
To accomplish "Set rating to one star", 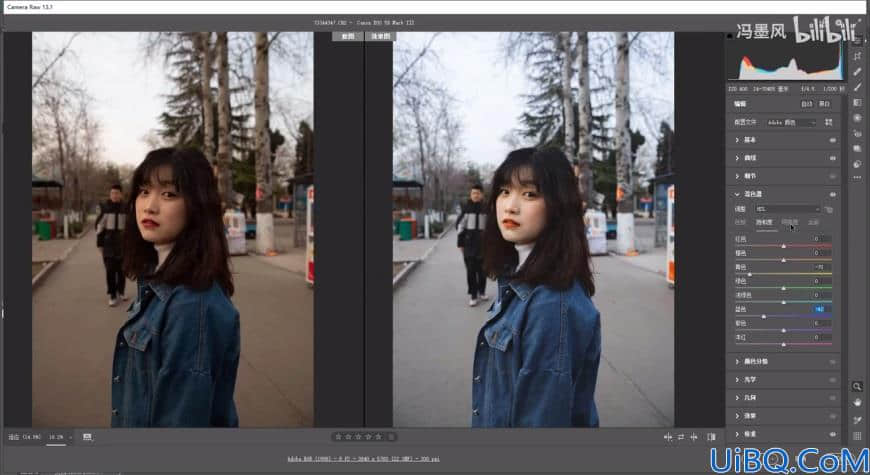I will point(338,437).
